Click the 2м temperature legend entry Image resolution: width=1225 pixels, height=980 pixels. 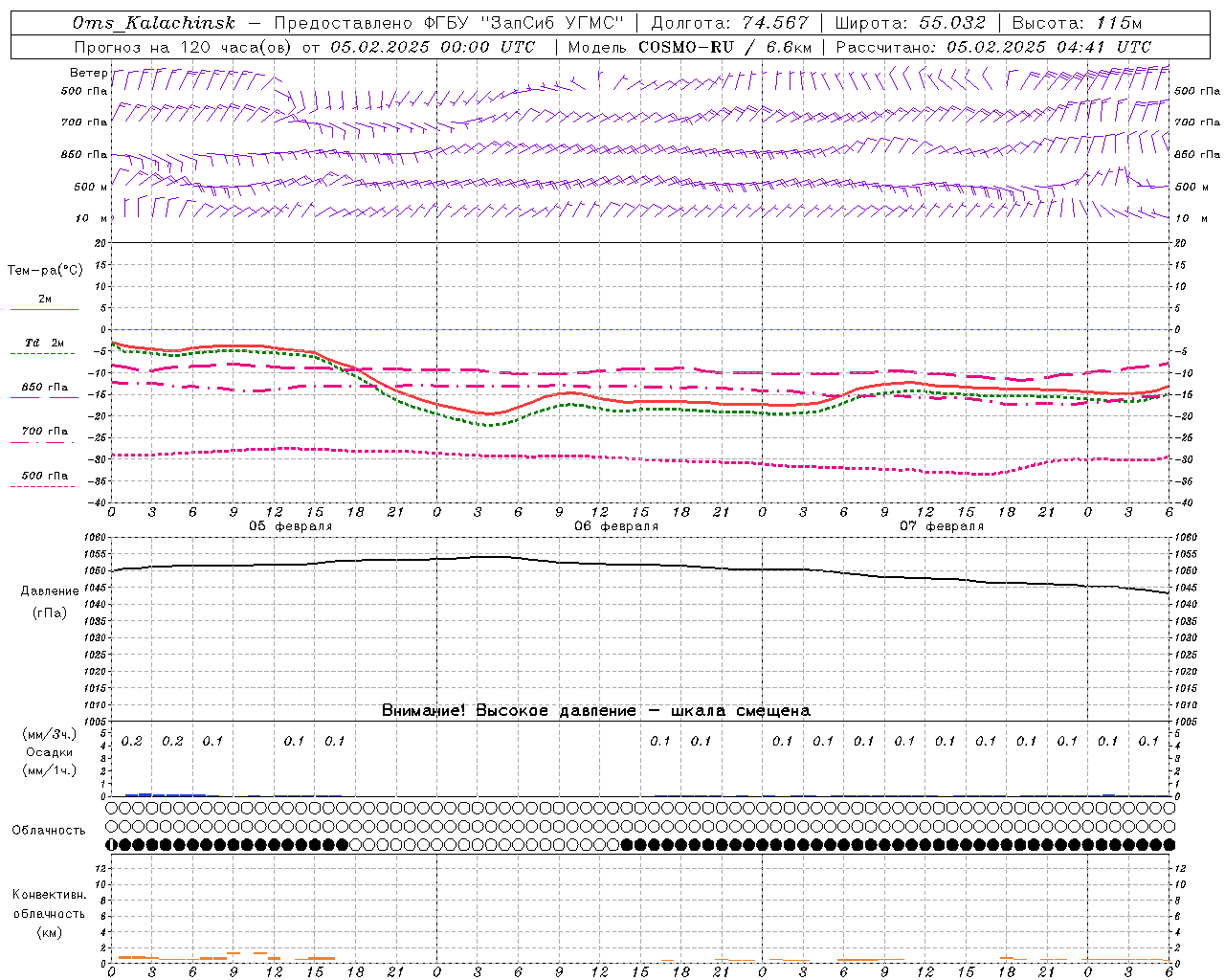(45, 299)
